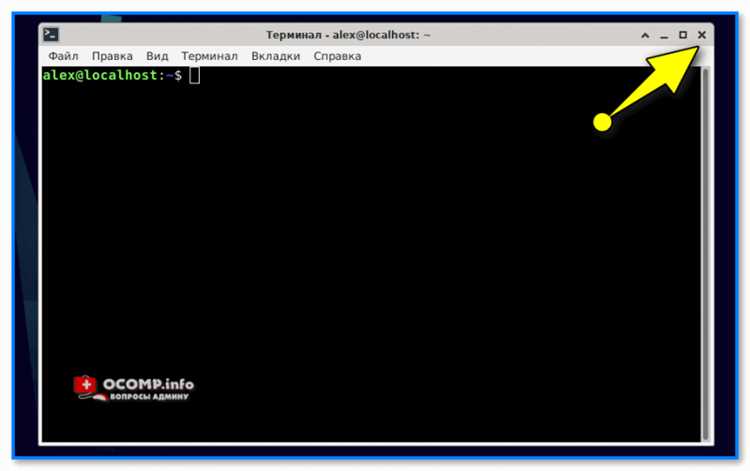Click the alex@localhost prompt text
Image resolution: width=750 pixels, height=471 pixels.
tap(112, 75)
